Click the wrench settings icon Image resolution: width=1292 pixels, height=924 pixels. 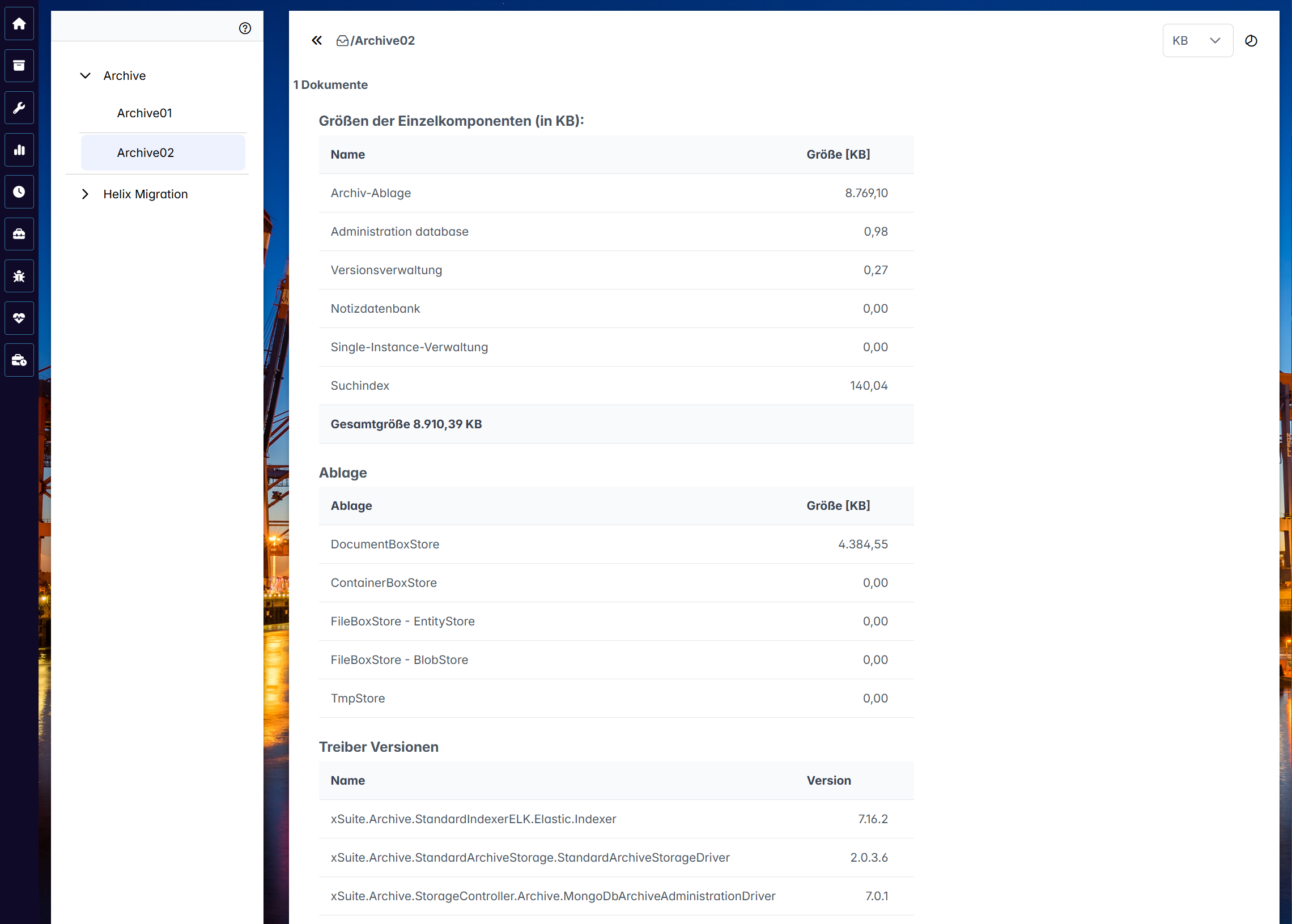point(19,108)
